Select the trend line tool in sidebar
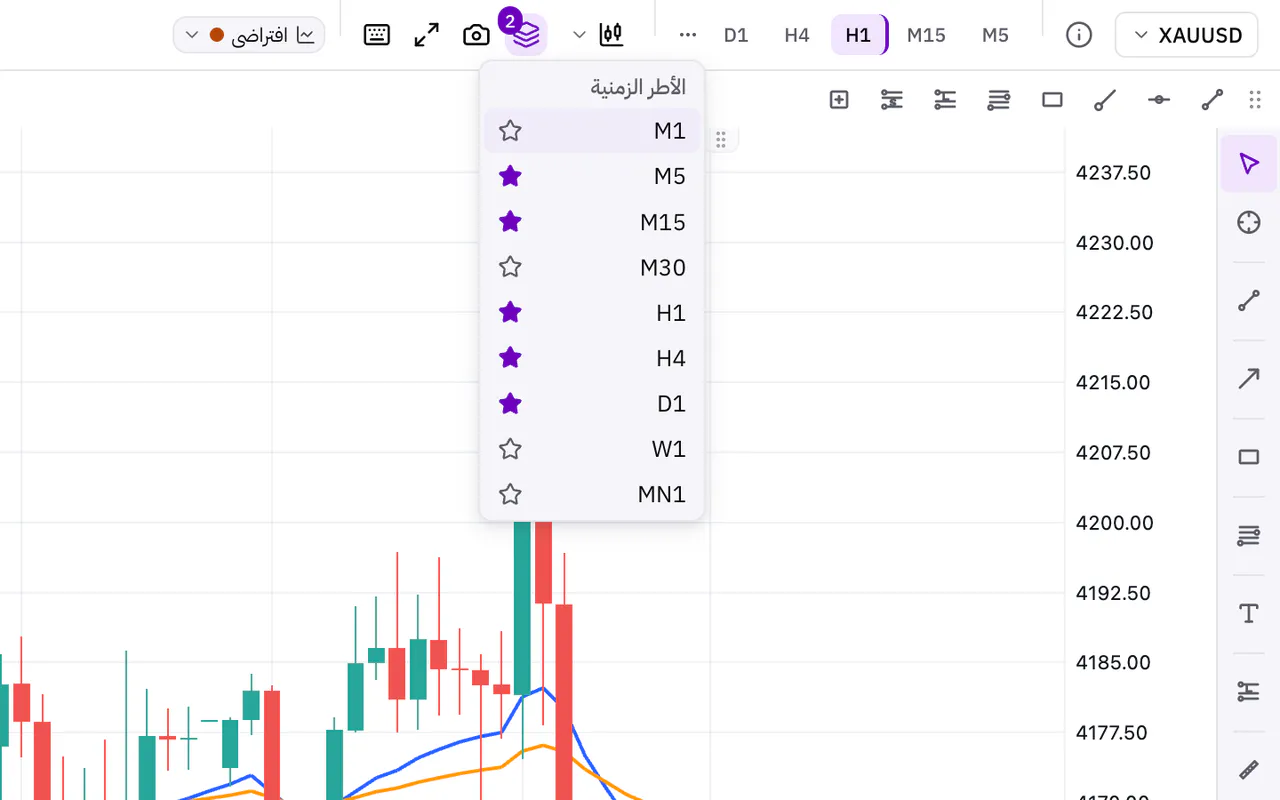1280x800 pixels. (x=1249, y=300)
